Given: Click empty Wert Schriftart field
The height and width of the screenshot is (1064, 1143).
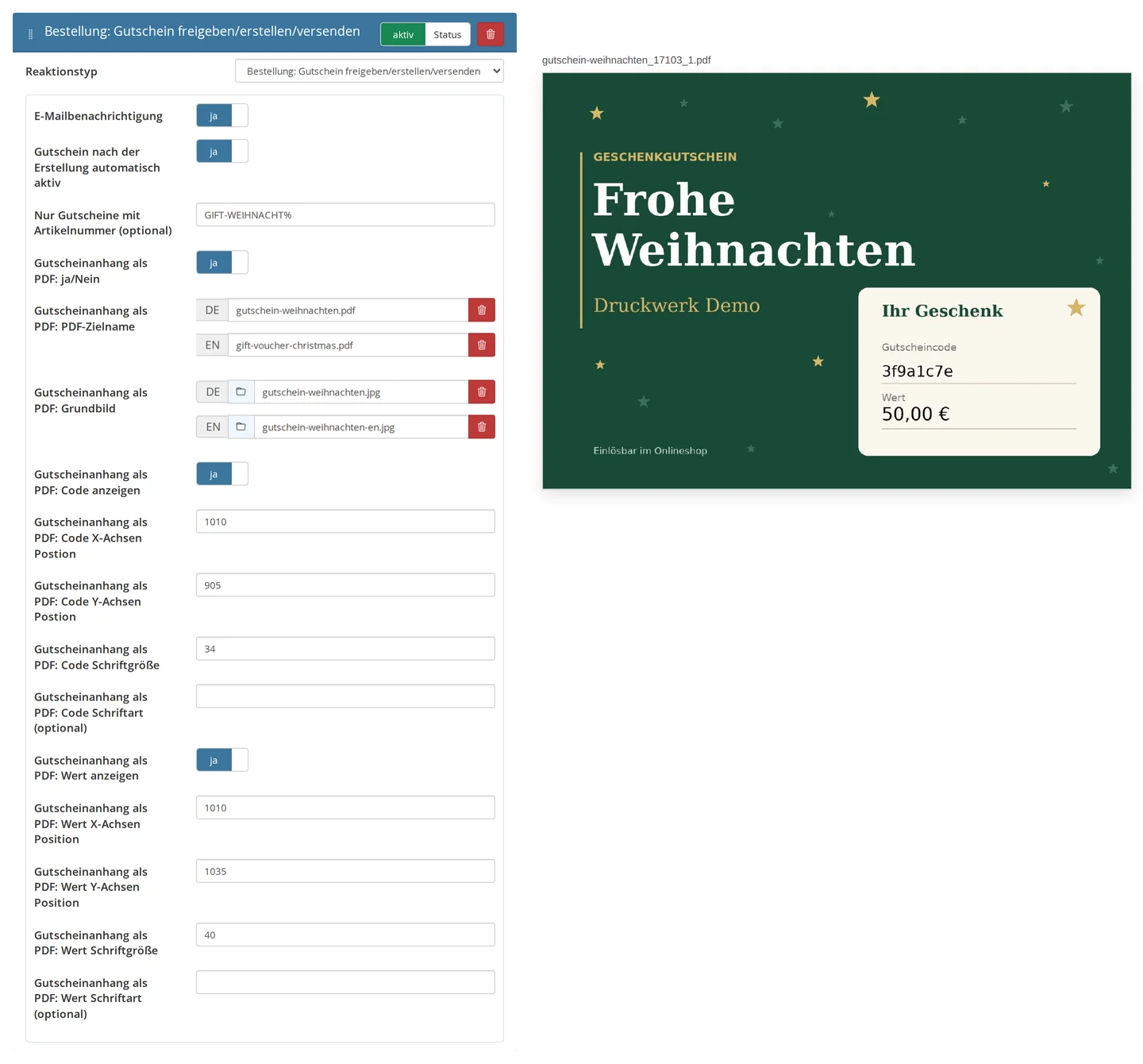Looking at the screenshot, I should coord(345,982).
